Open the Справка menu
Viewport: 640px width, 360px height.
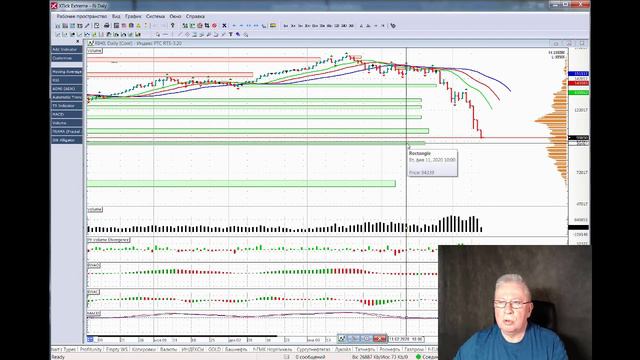(195, 16)
